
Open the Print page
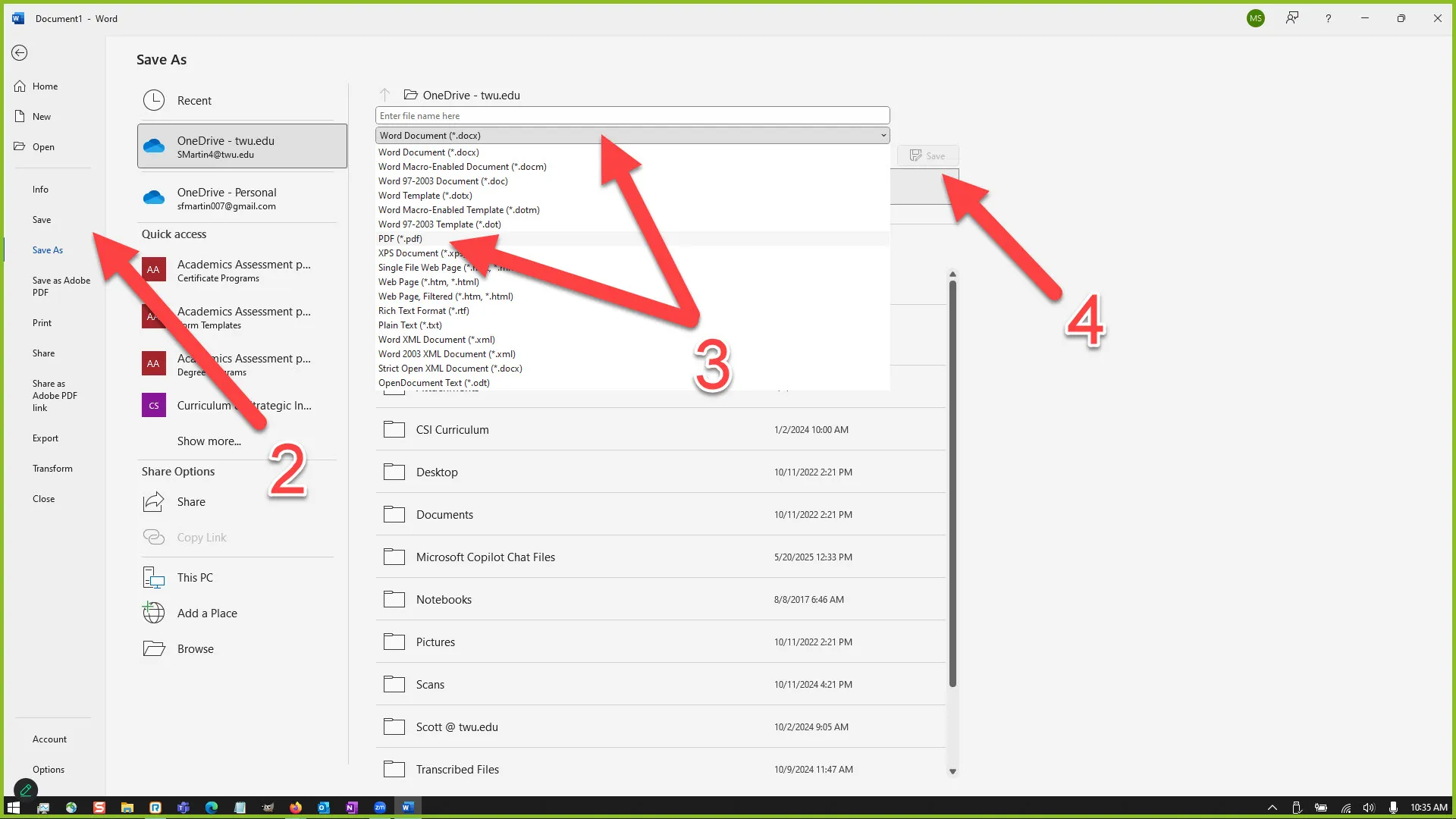pyautogui.click(x=42, y=323)
